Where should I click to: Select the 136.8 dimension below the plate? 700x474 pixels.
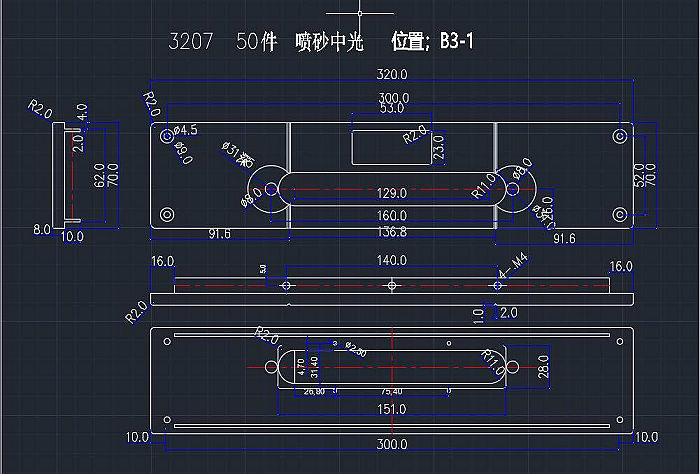pyautogui.click(x=391, y=233)
